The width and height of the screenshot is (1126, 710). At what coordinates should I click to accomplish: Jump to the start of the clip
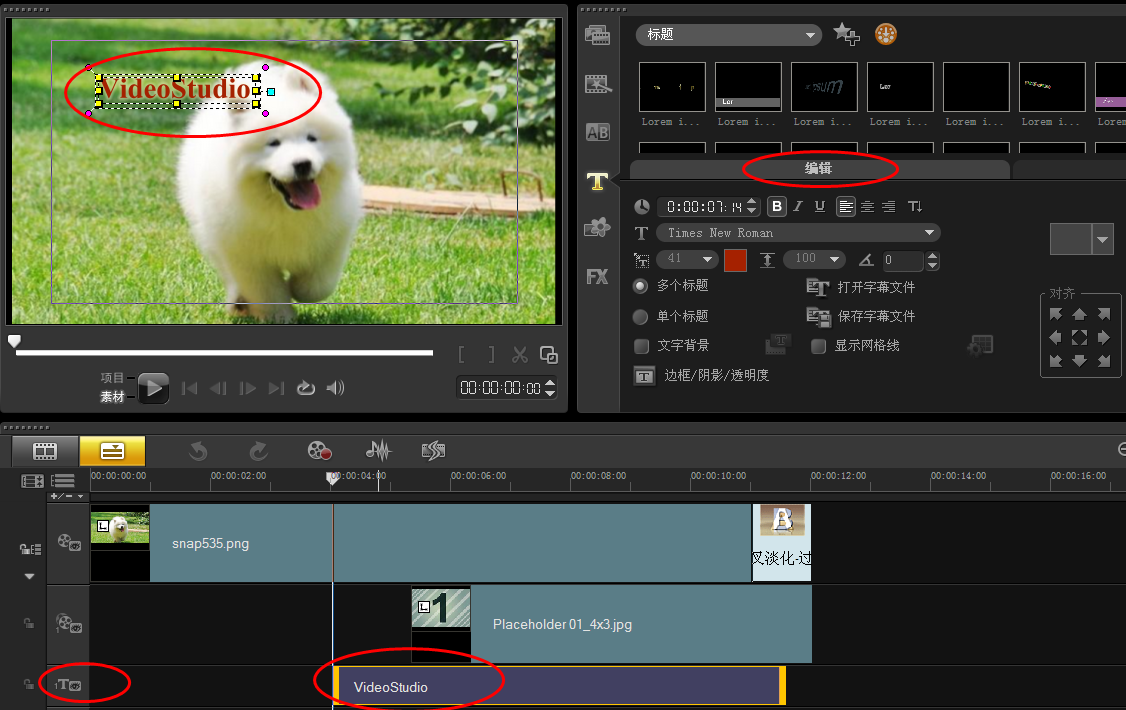tap(190, 388)
